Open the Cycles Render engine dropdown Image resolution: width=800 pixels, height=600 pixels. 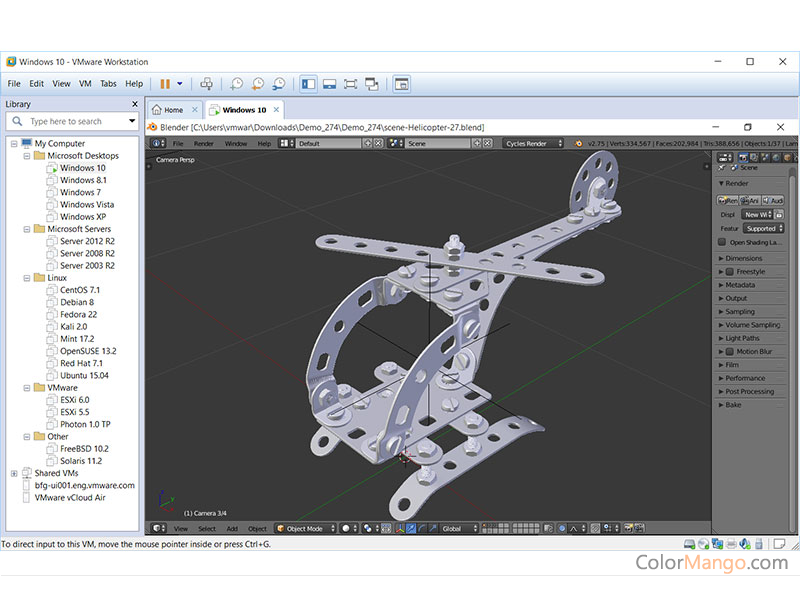(x=532, y=144)
